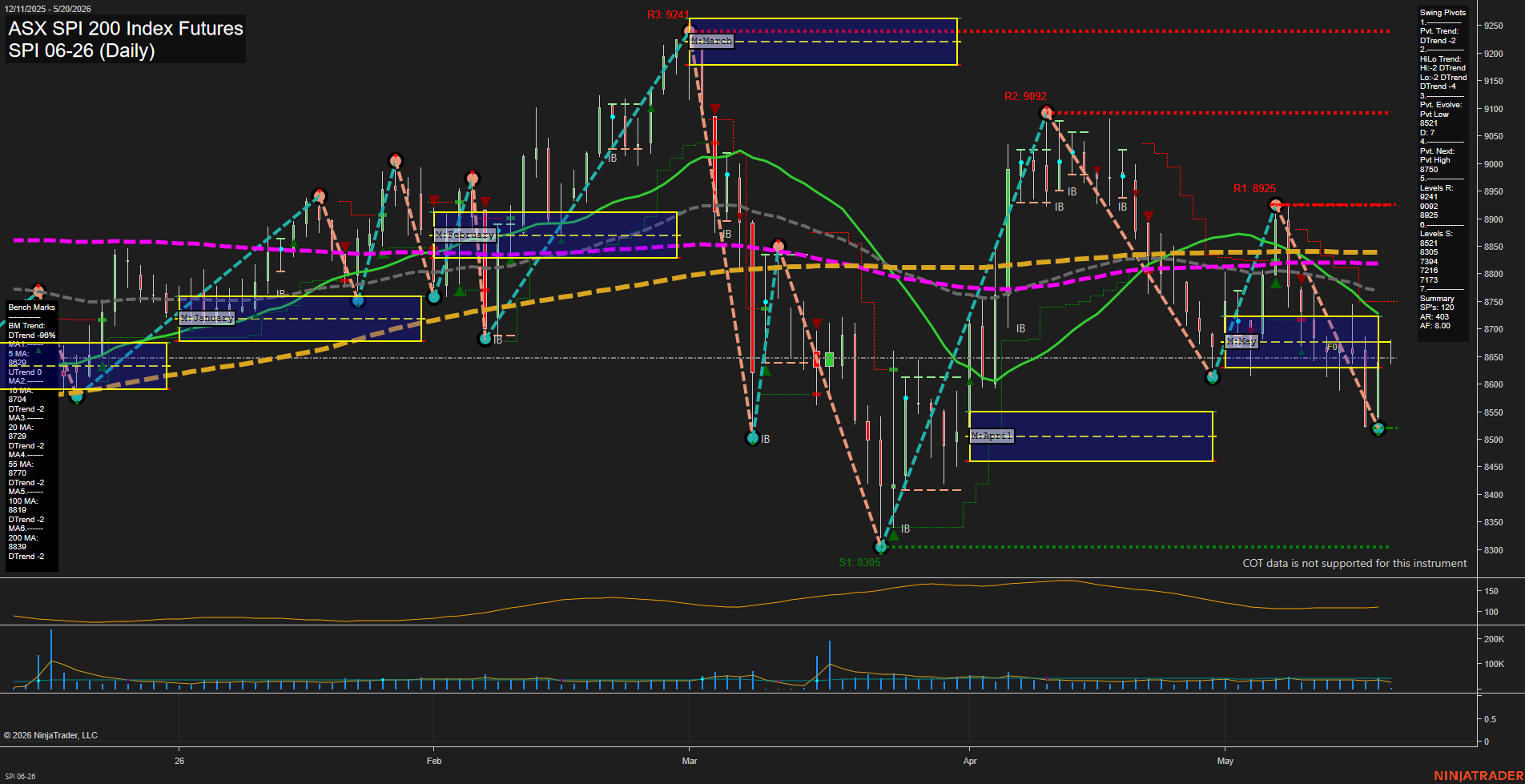Viewport: 1525px width, 784px height.
Task: Click the SPI 06-26 (Daily) subtitle
Action: pos(82,50)
